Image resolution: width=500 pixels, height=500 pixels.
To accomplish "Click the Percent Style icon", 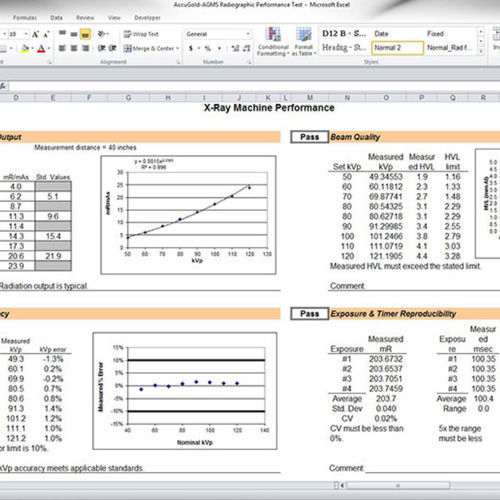I will pyautogui.click(x=208, y=49).
